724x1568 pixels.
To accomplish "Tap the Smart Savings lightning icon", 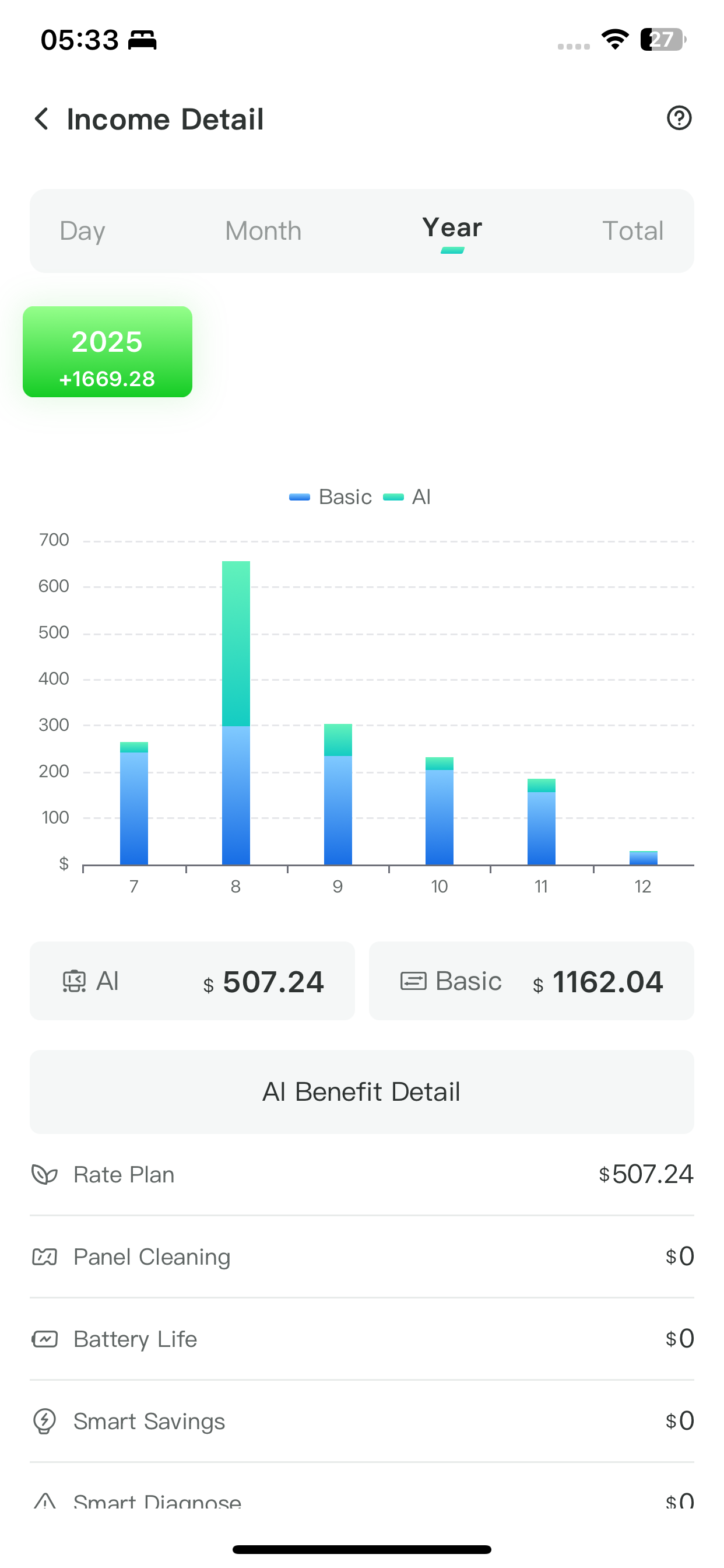I will 44,1422.
